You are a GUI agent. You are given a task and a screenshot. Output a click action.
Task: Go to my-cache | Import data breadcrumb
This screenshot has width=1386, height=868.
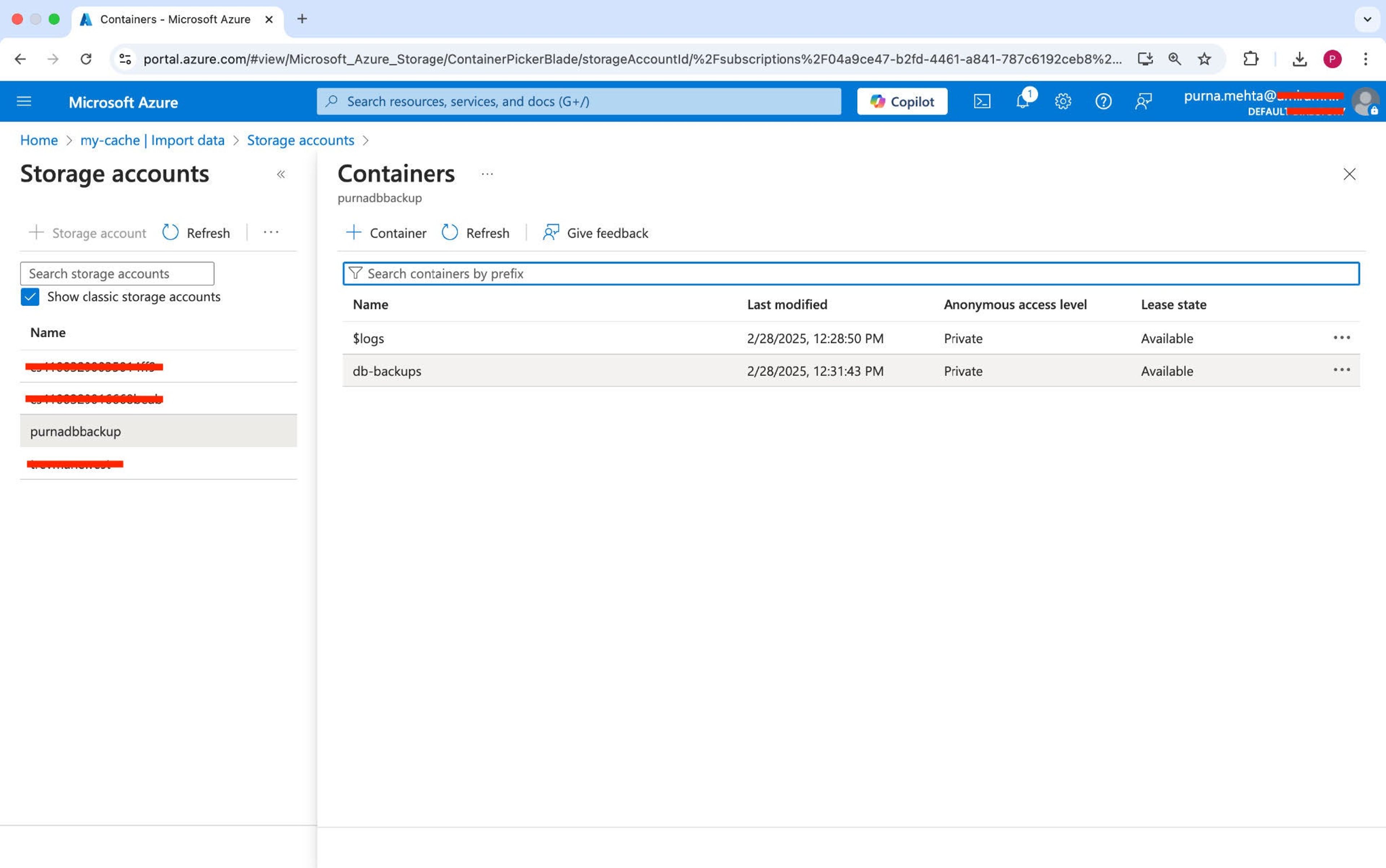click(x=152, y=140)
